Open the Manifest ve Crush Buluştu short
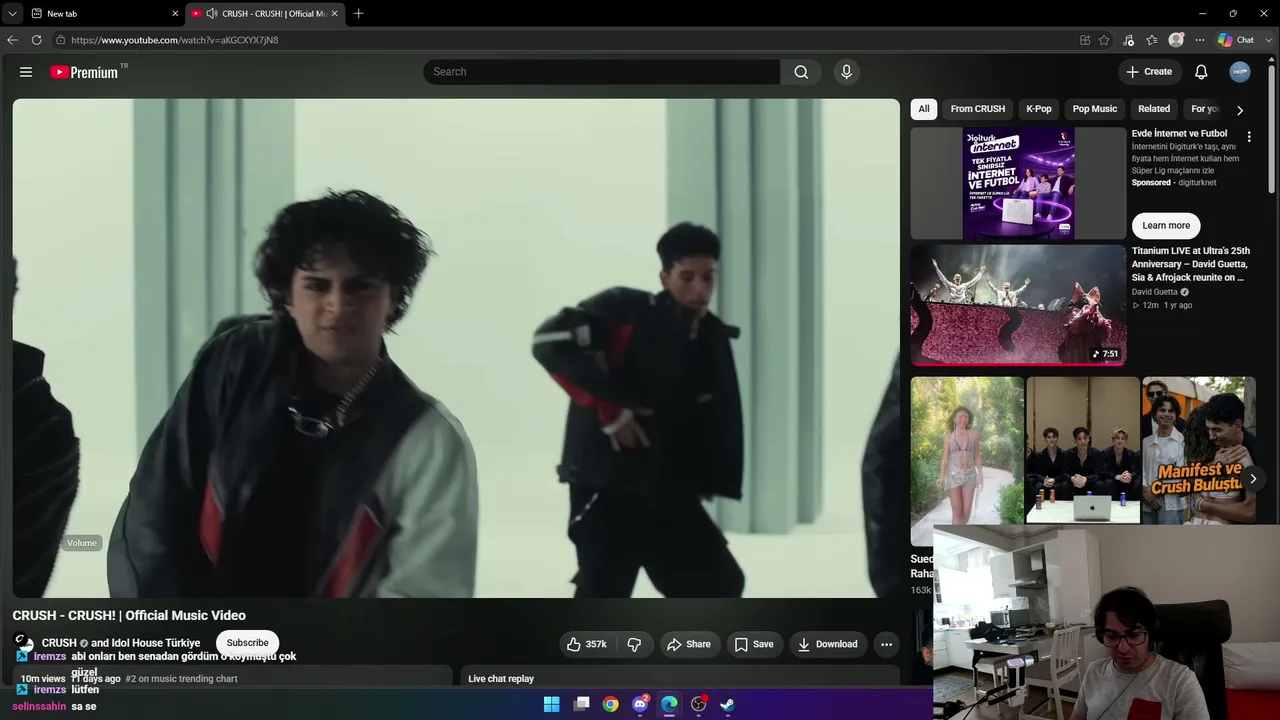 [1199, 450]
